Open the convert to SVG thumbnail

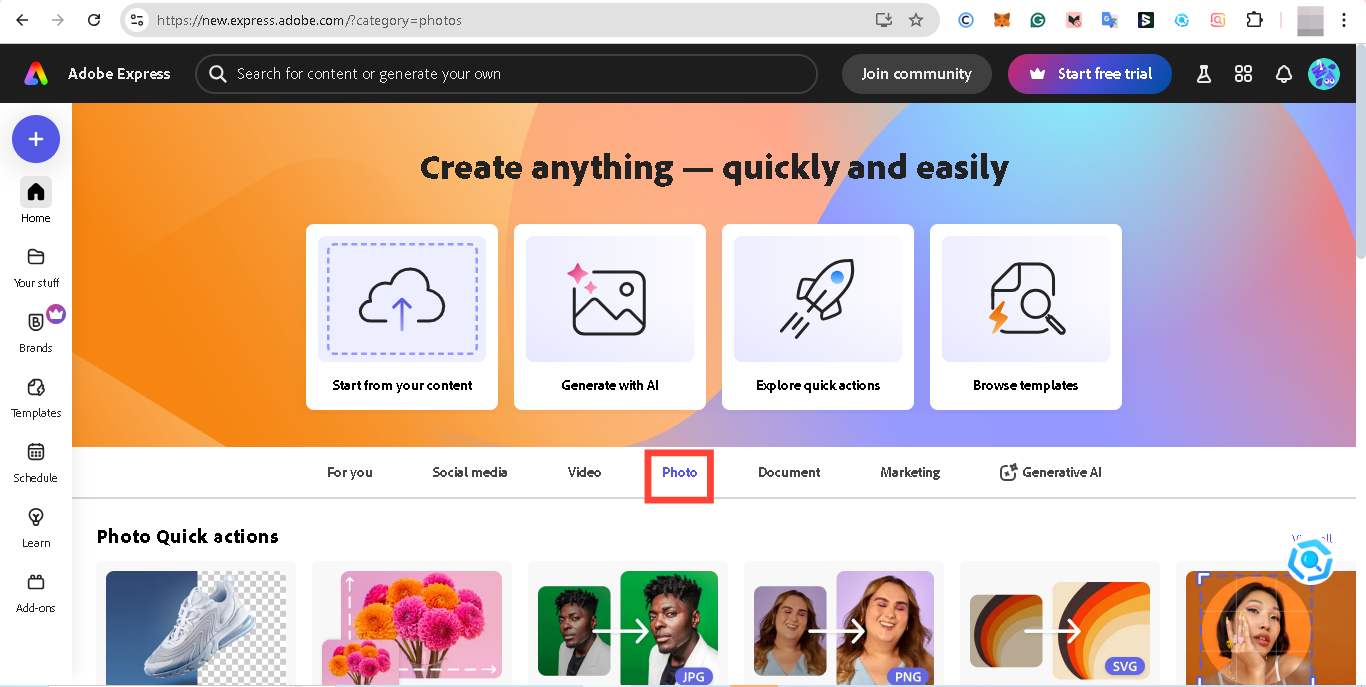point(1060,628)
